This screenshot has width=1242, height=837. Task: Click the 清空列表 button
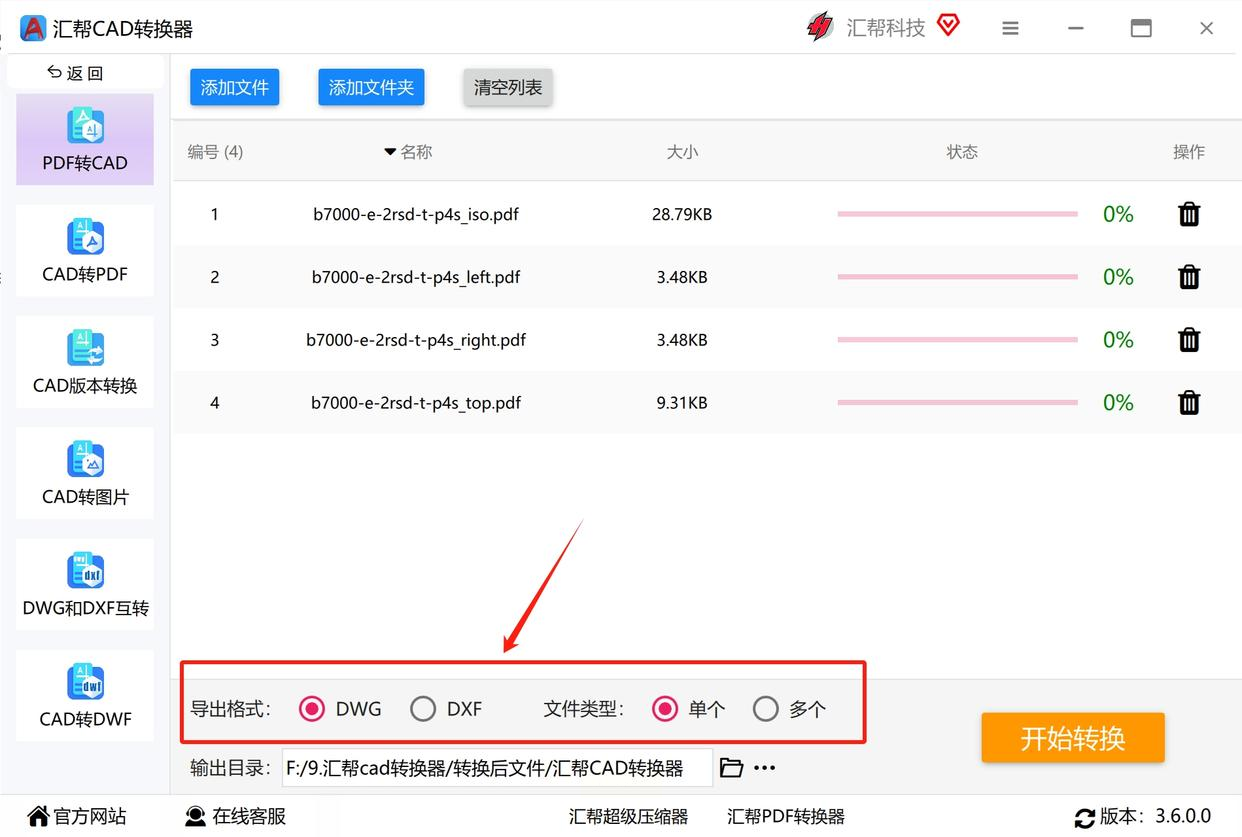click(508, 87)
